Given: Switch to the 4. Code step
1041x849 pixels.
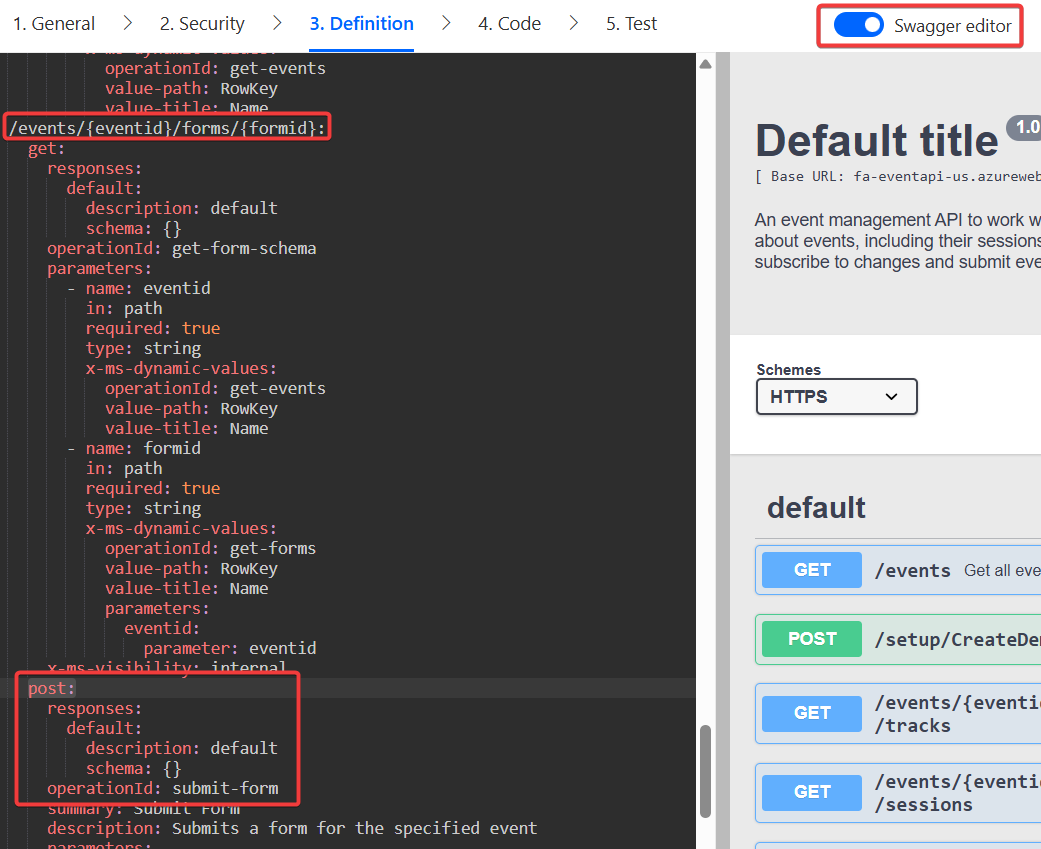Looking at the screenshot, I should [x=509, y=23].
